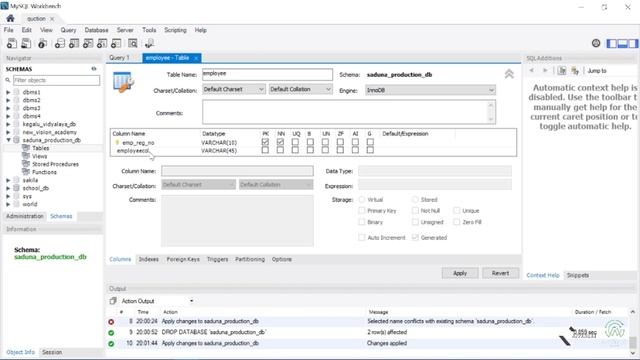
Task: Toggle automatic context help icon
Action: click(x=575, y=71)
